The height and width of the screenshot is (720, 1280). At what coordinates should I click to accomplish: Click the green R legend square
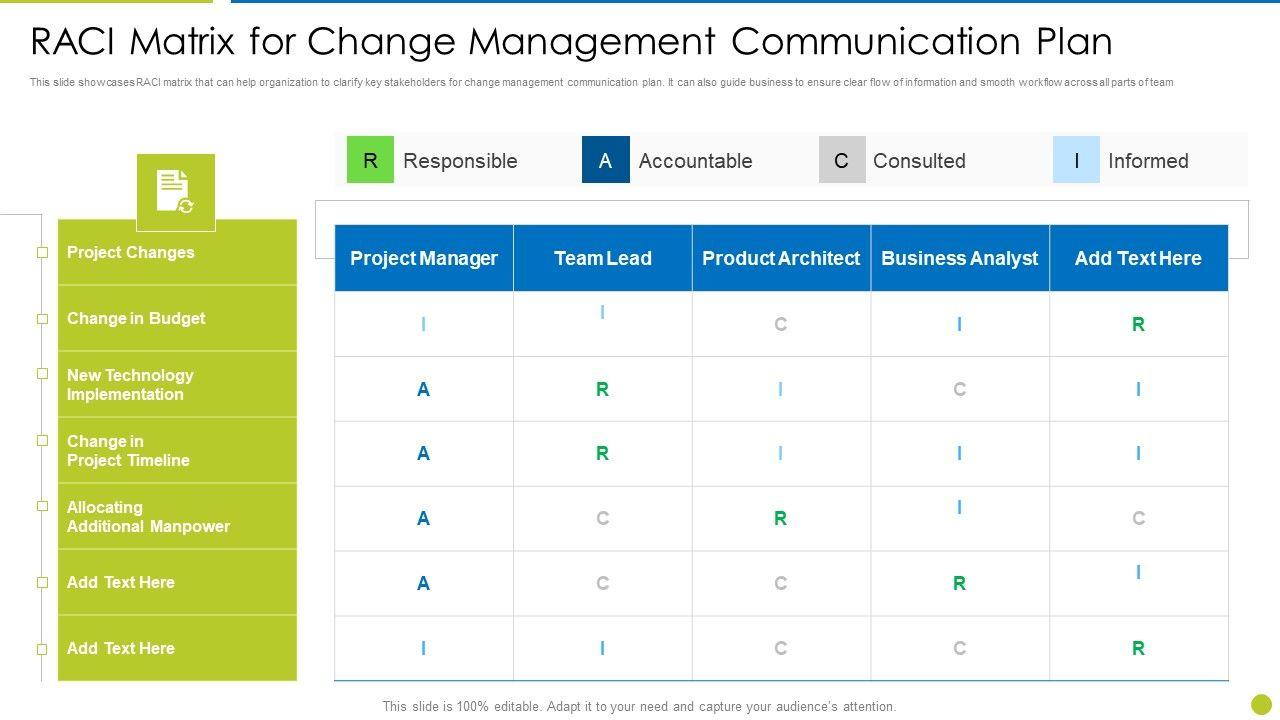[370, 160]
